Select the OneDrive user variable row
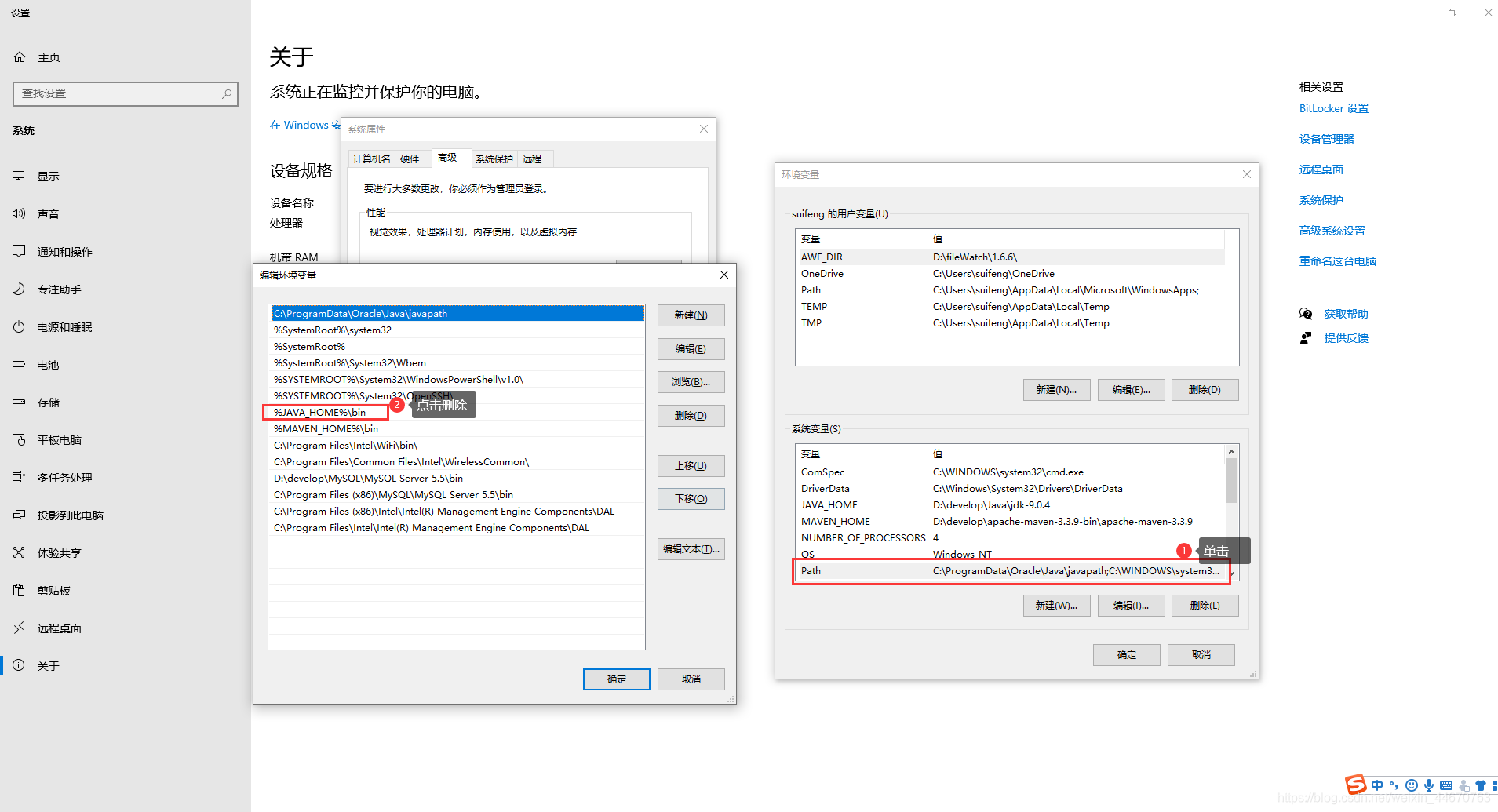 (1011, 274)
